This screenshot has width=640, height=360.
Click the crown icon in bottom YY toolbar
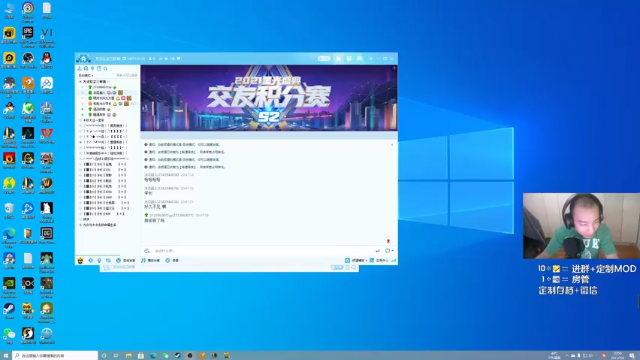[x=80, y=260]
